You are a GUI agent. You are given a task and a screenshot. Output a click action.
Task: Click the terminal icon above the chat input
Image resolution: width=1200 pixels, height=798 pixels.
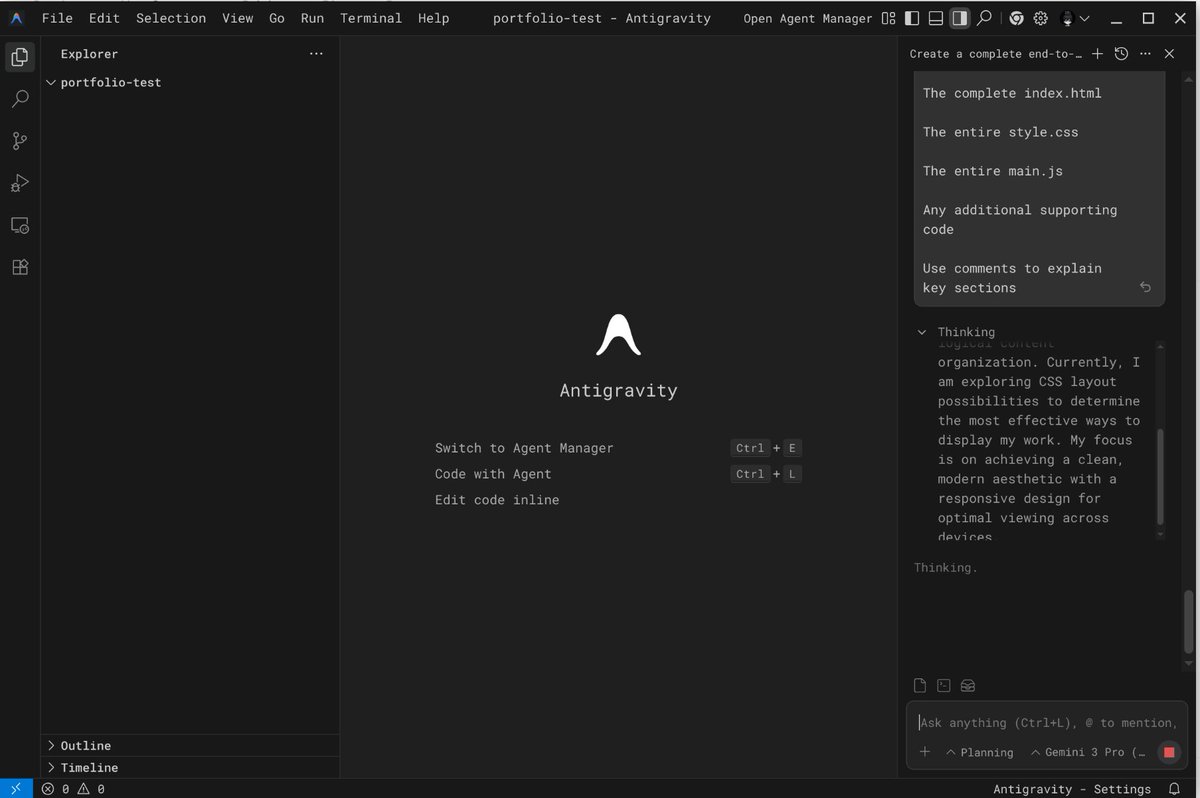[x=944, y=685]
